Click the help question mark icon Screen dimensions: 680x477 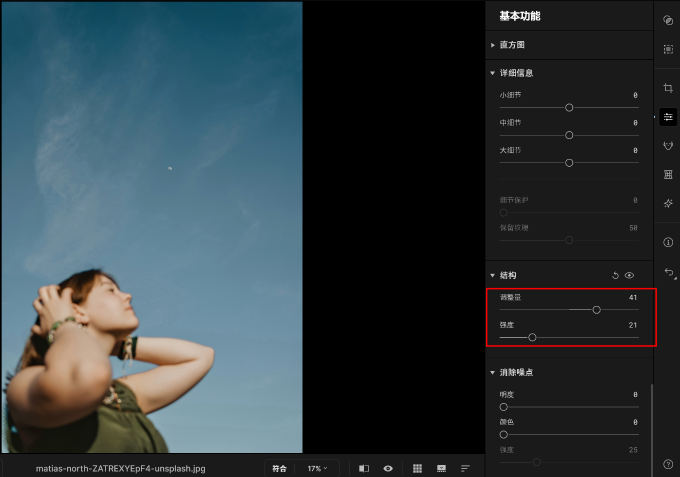click(668, 464)
